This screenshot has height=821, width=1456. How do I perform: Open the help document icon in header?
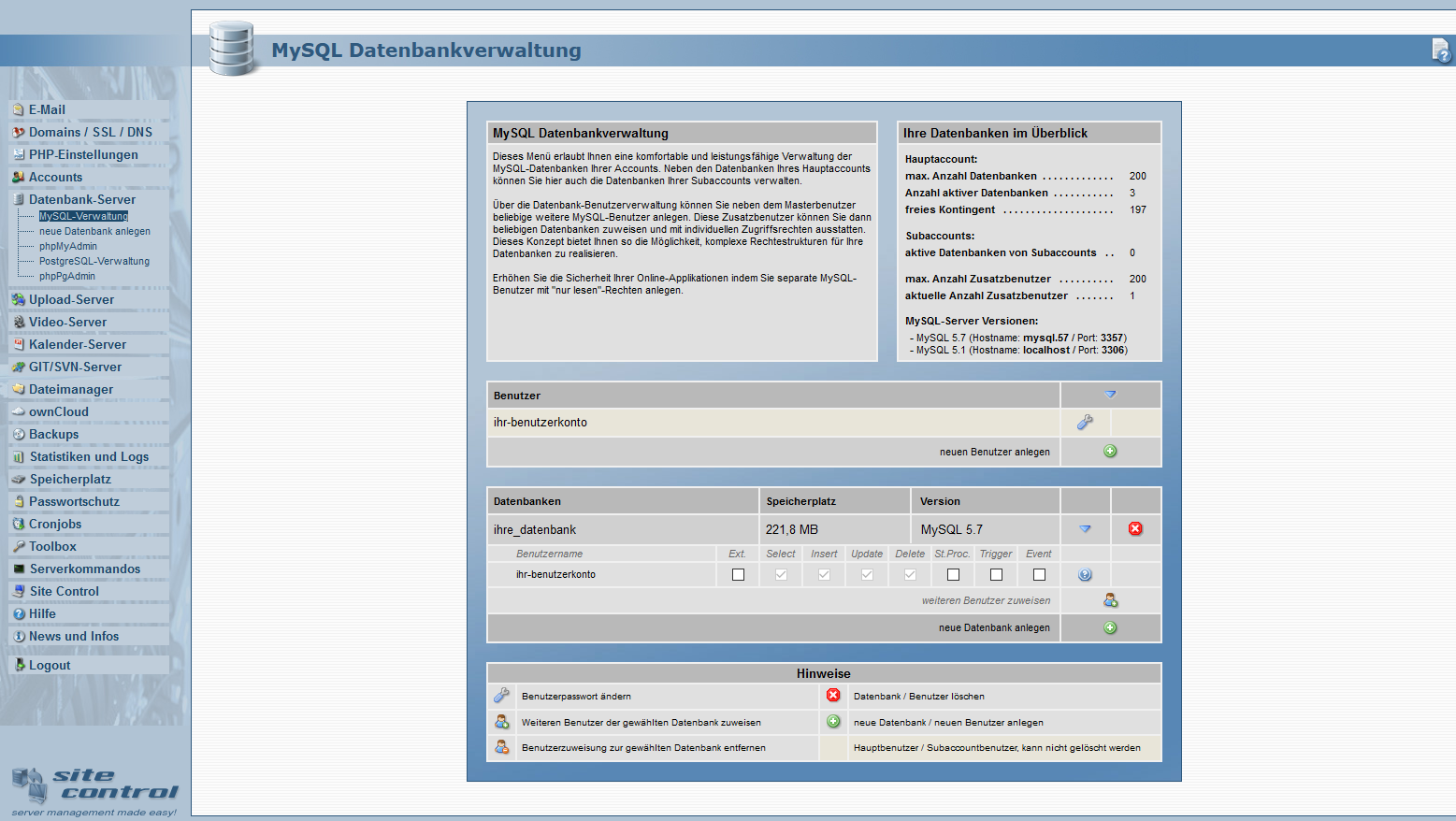tap(1441, 50)
